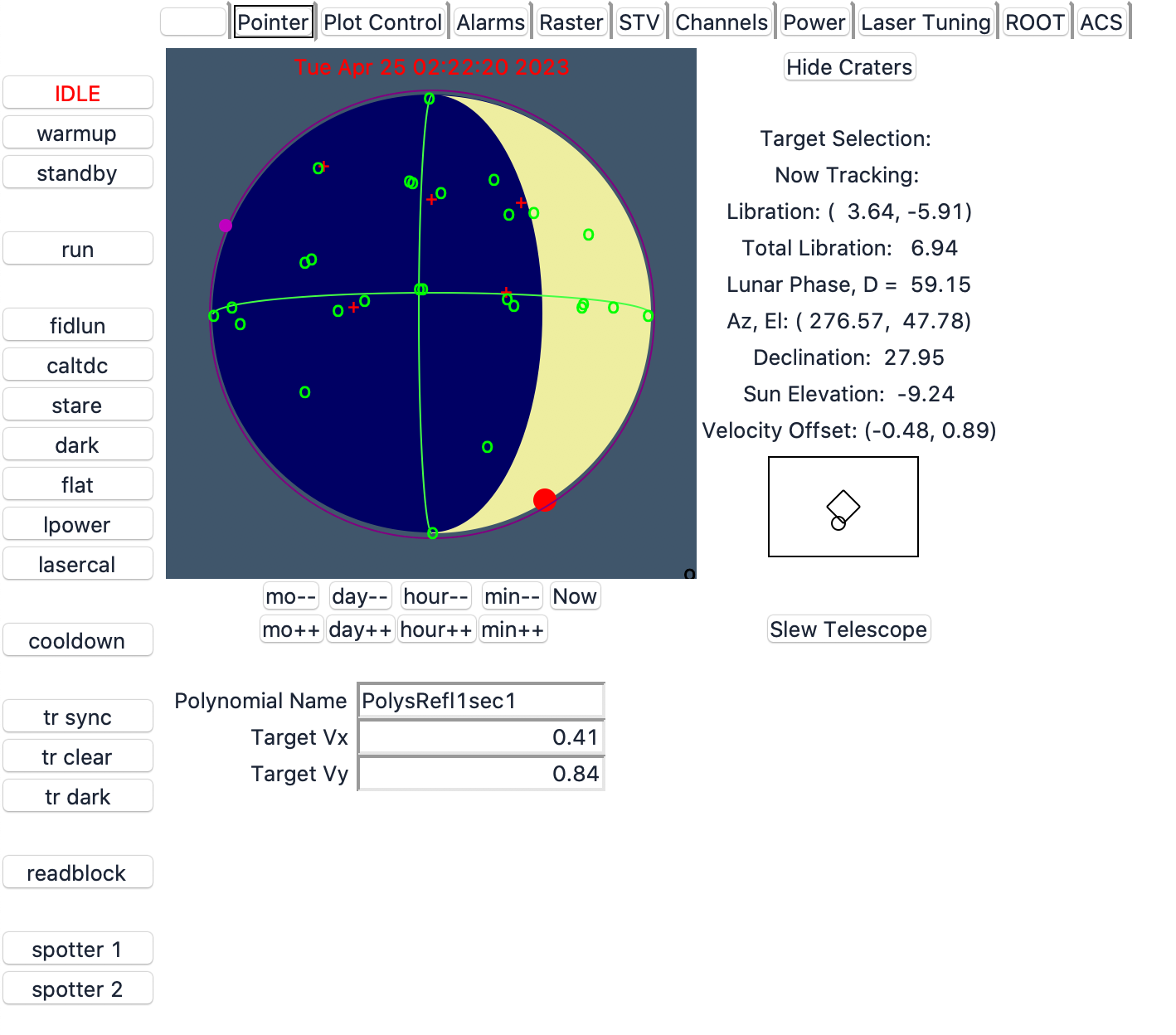
Task: Click the black circle at the plot corner
Action: (x=689, y=574)
